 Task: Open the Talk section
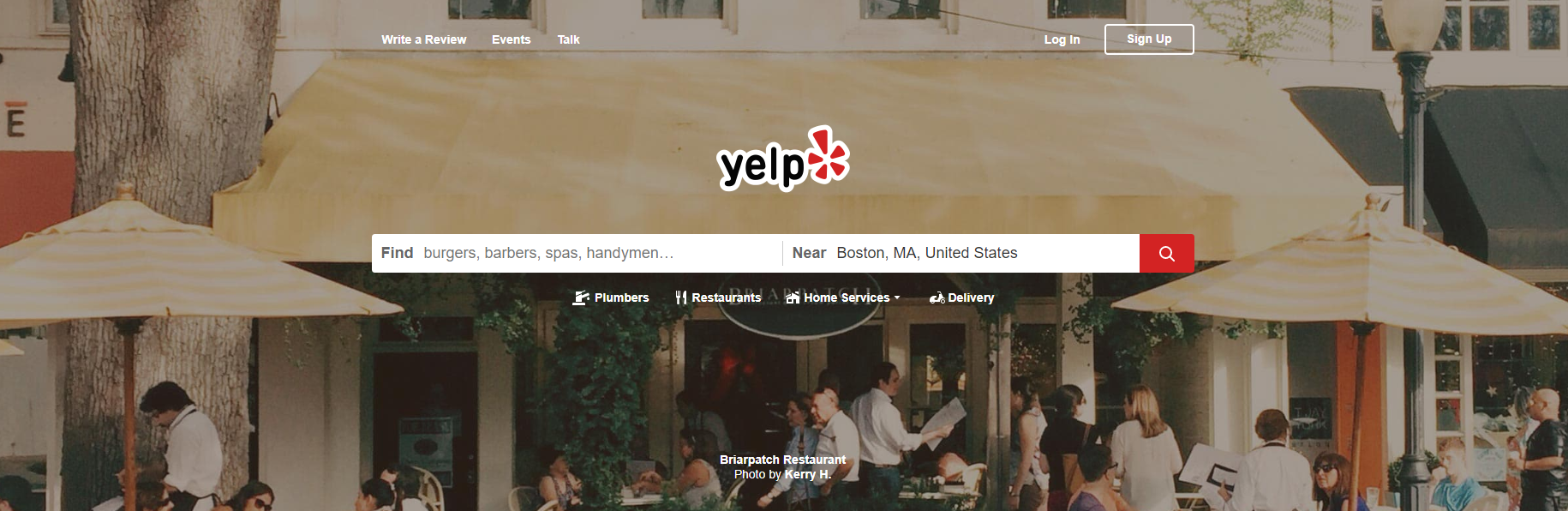pyautogui.click(x=569, y=39)
